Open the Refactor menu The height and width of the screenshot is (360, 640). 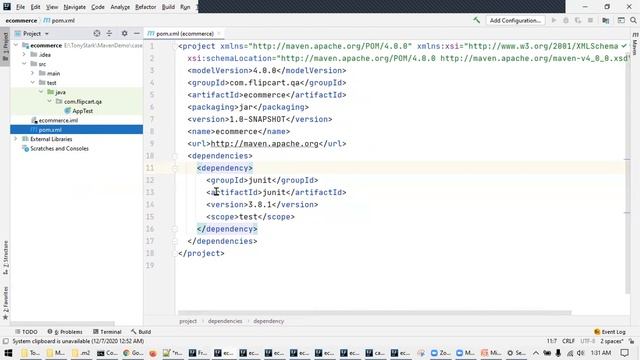click(x=146, y=7)
